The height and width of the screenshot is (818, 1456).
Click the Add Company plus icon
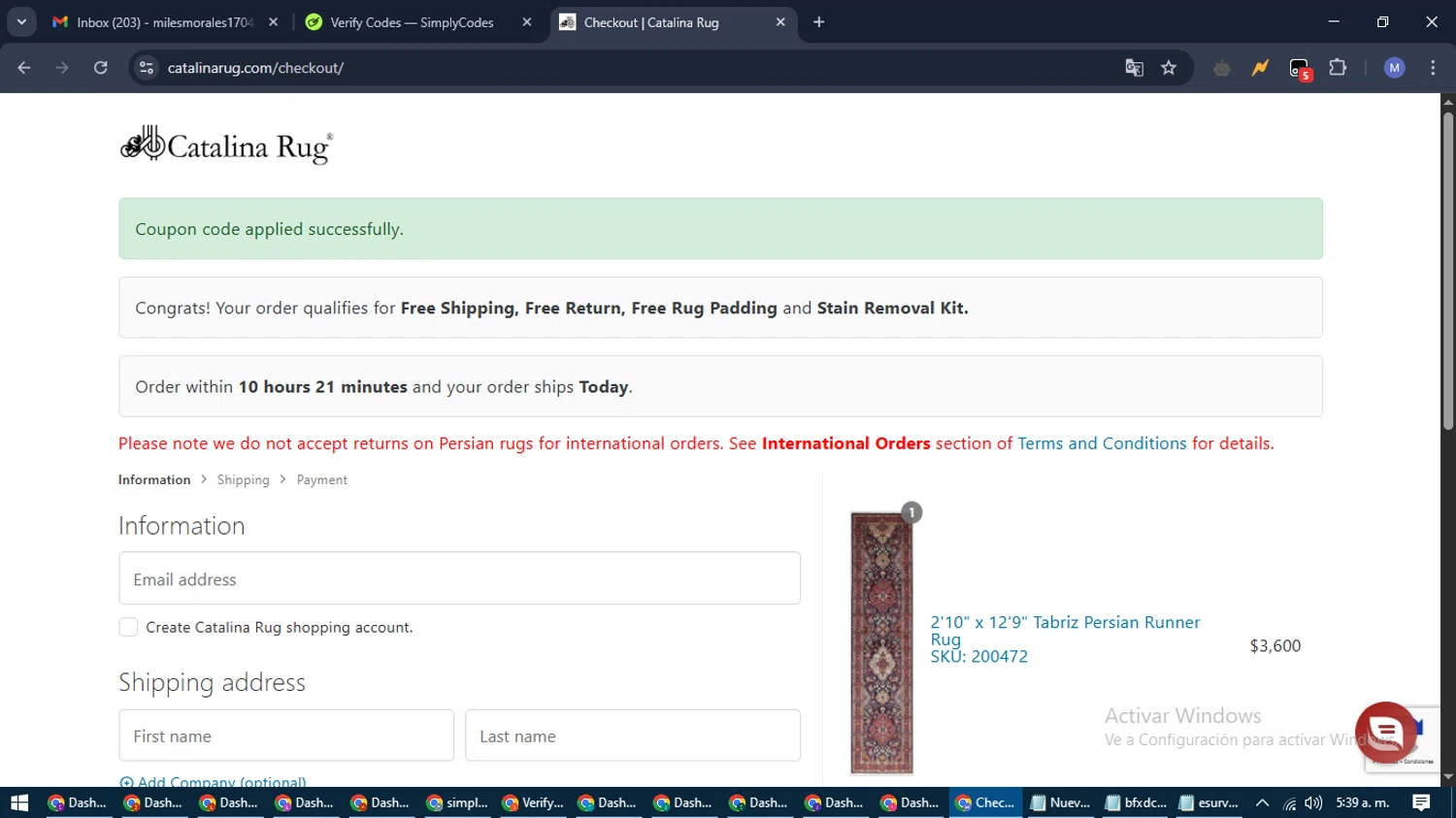[126, 783]
